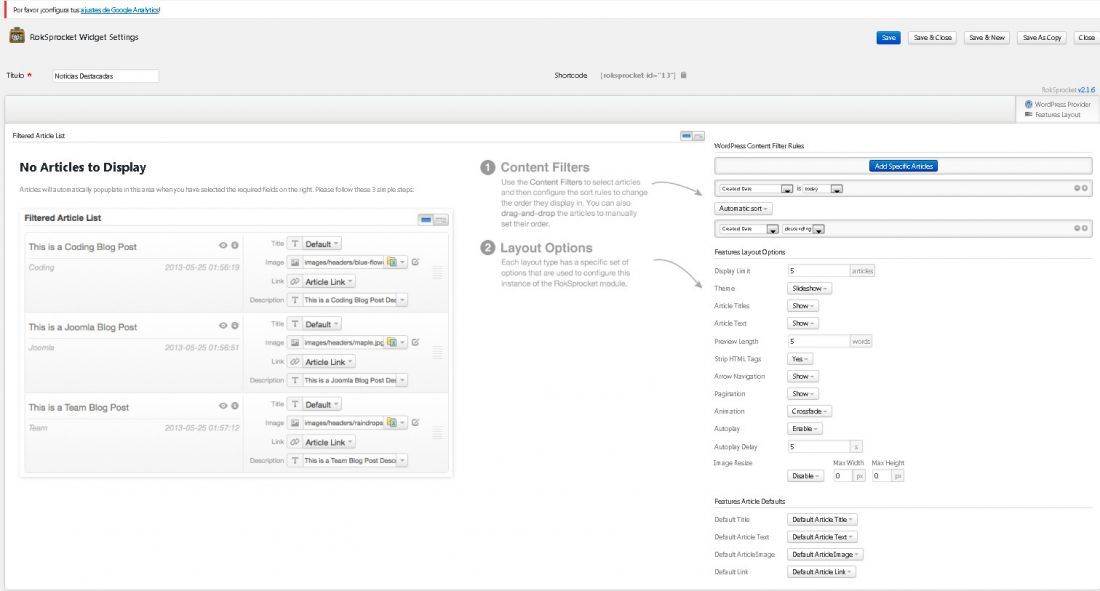Click the Save & Close button
This screenshot has width=1100, height=591.
(932, 37)
